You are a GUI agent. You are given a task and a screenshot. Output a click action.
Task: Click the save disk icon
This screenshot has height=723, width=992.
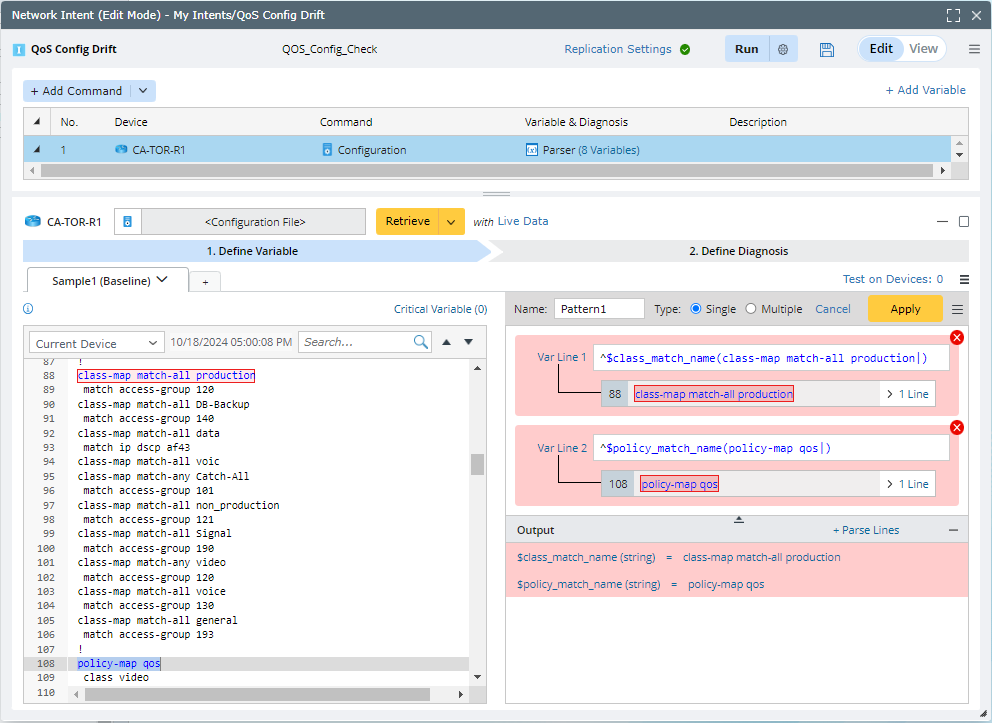[x=826, y=50]
